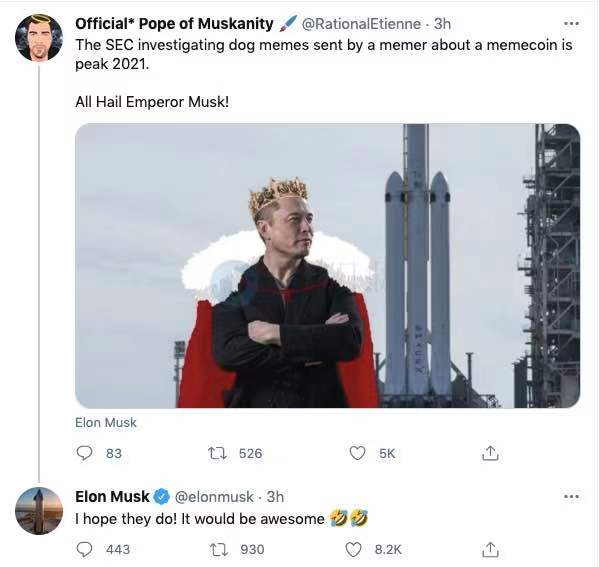Open the rocket profile picture of @elonmusk
This screenshot has width=599, height=567.
coord(39,511)
